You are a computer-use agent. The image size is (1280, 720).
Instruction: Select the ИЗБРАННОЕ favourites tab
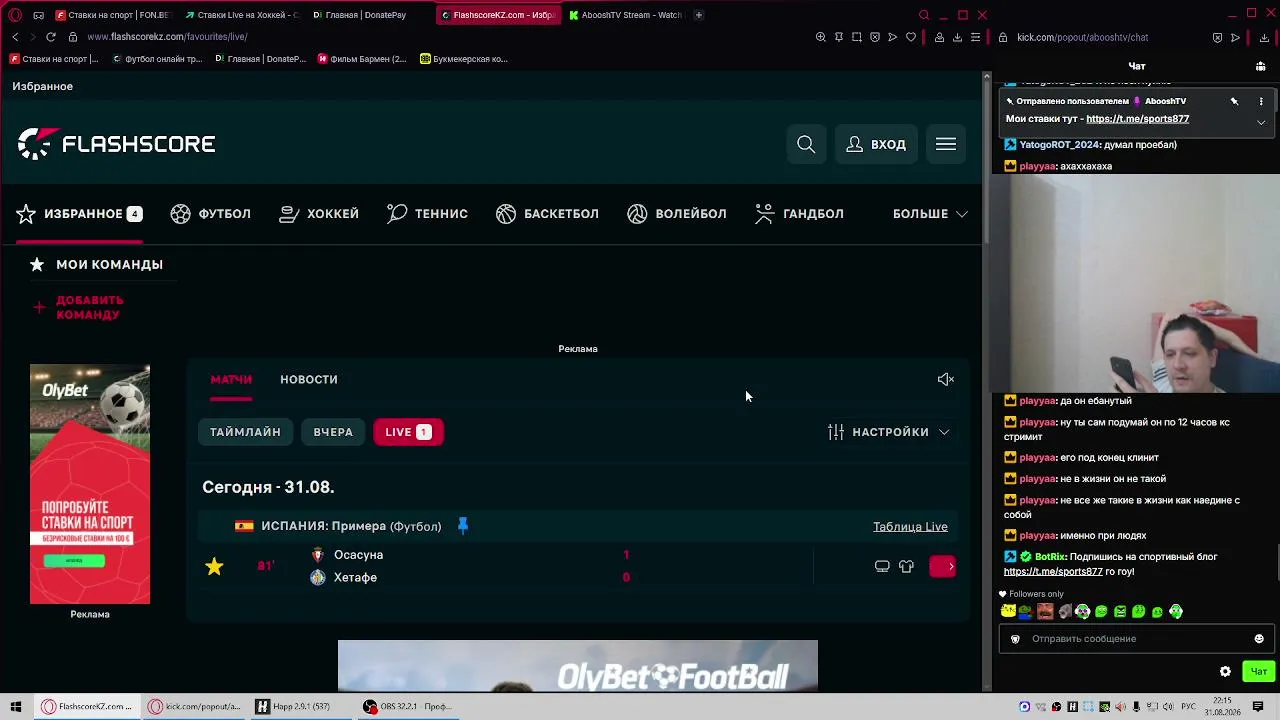tap(79, 214)
